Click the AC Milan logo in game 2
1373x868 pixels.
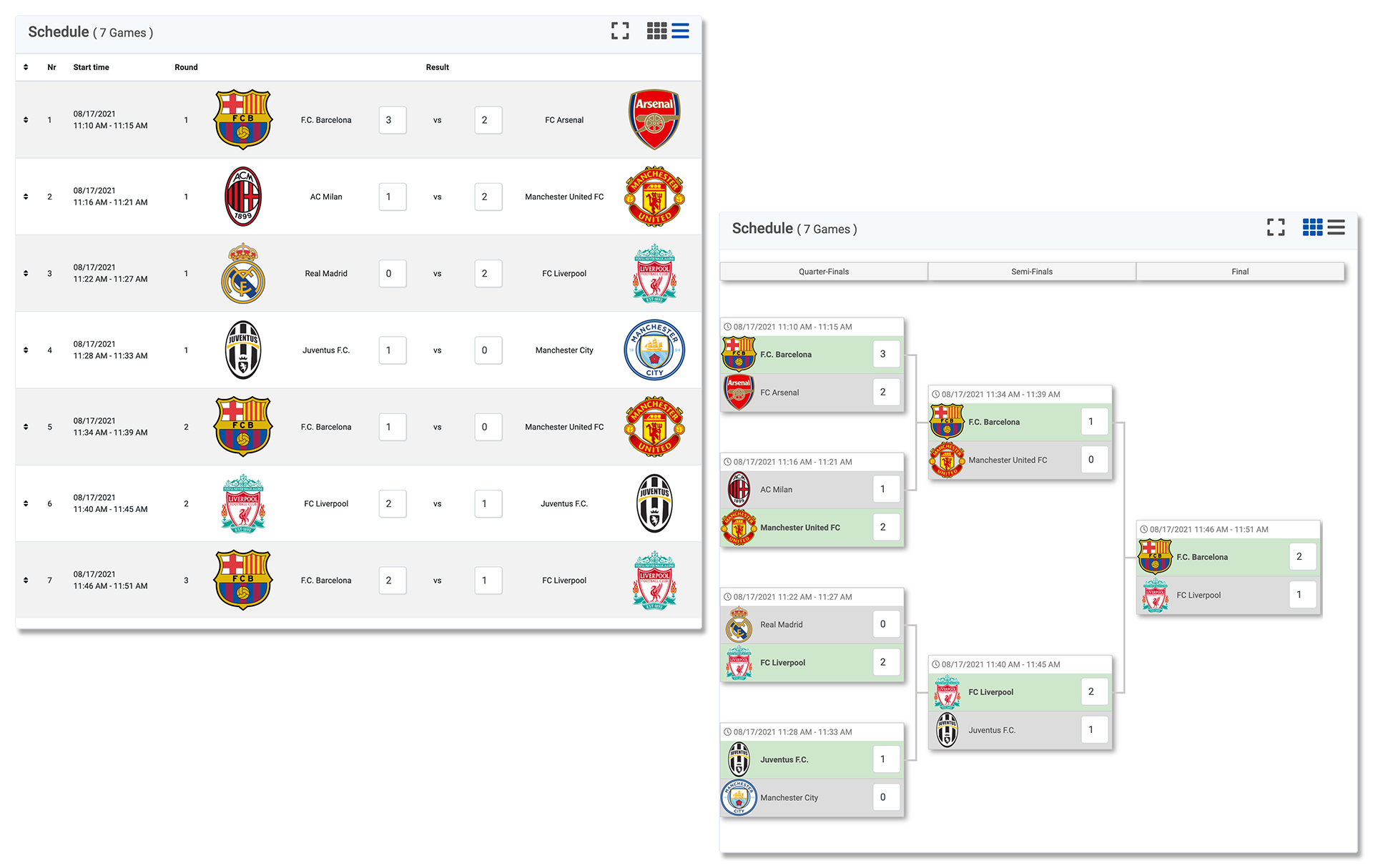click(x=242, y=196)
